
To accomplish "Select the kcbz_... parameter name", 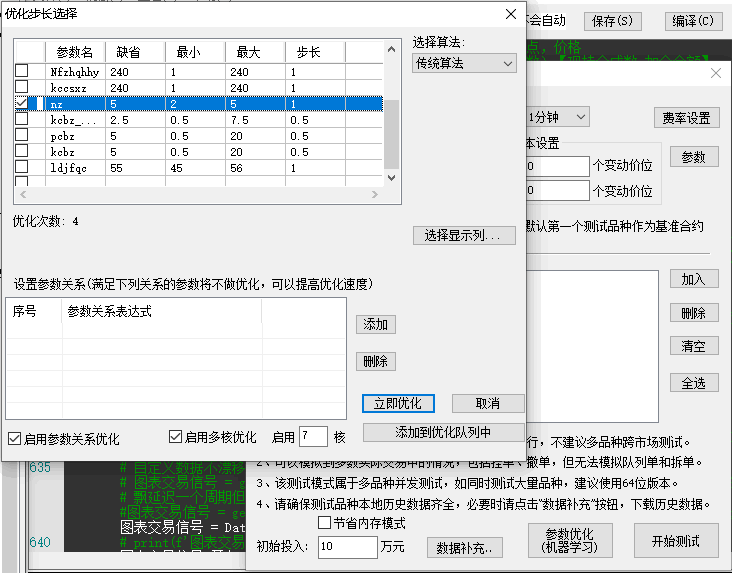I will [73, 120].
